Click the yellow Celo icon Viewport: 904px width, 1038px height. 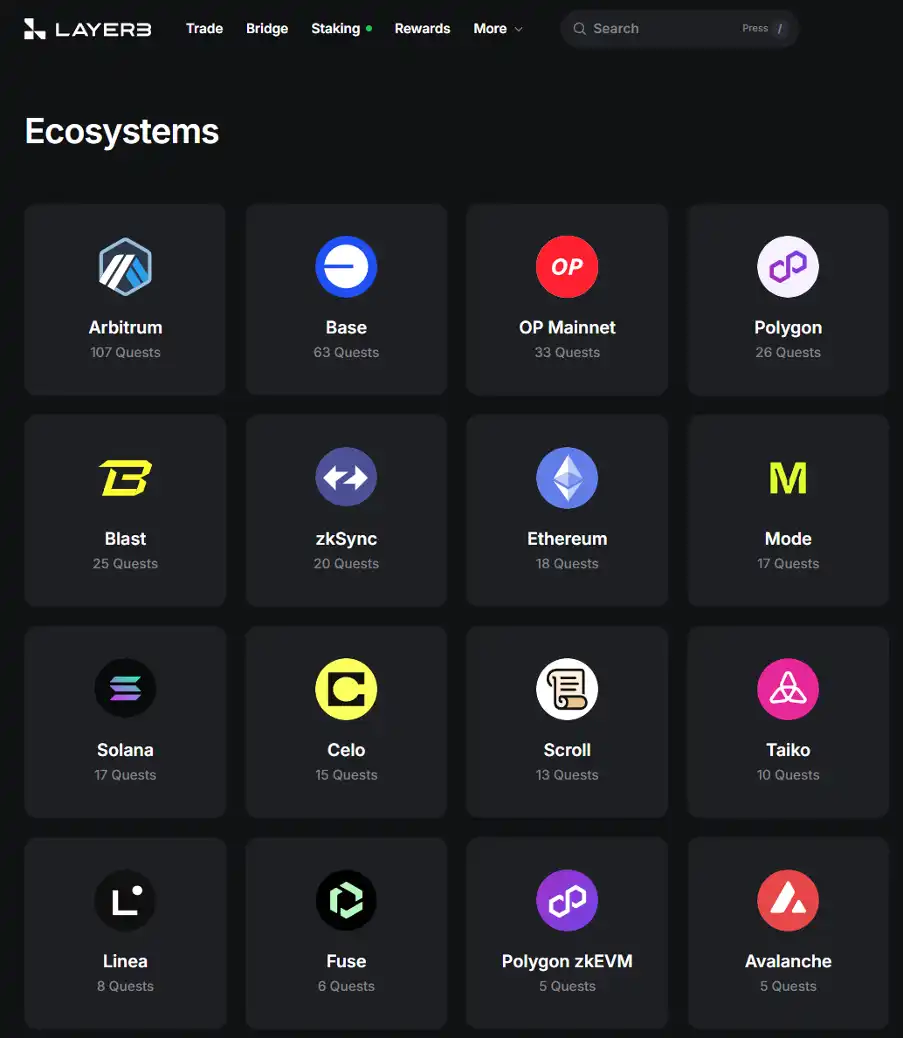(x=346, y=688)
